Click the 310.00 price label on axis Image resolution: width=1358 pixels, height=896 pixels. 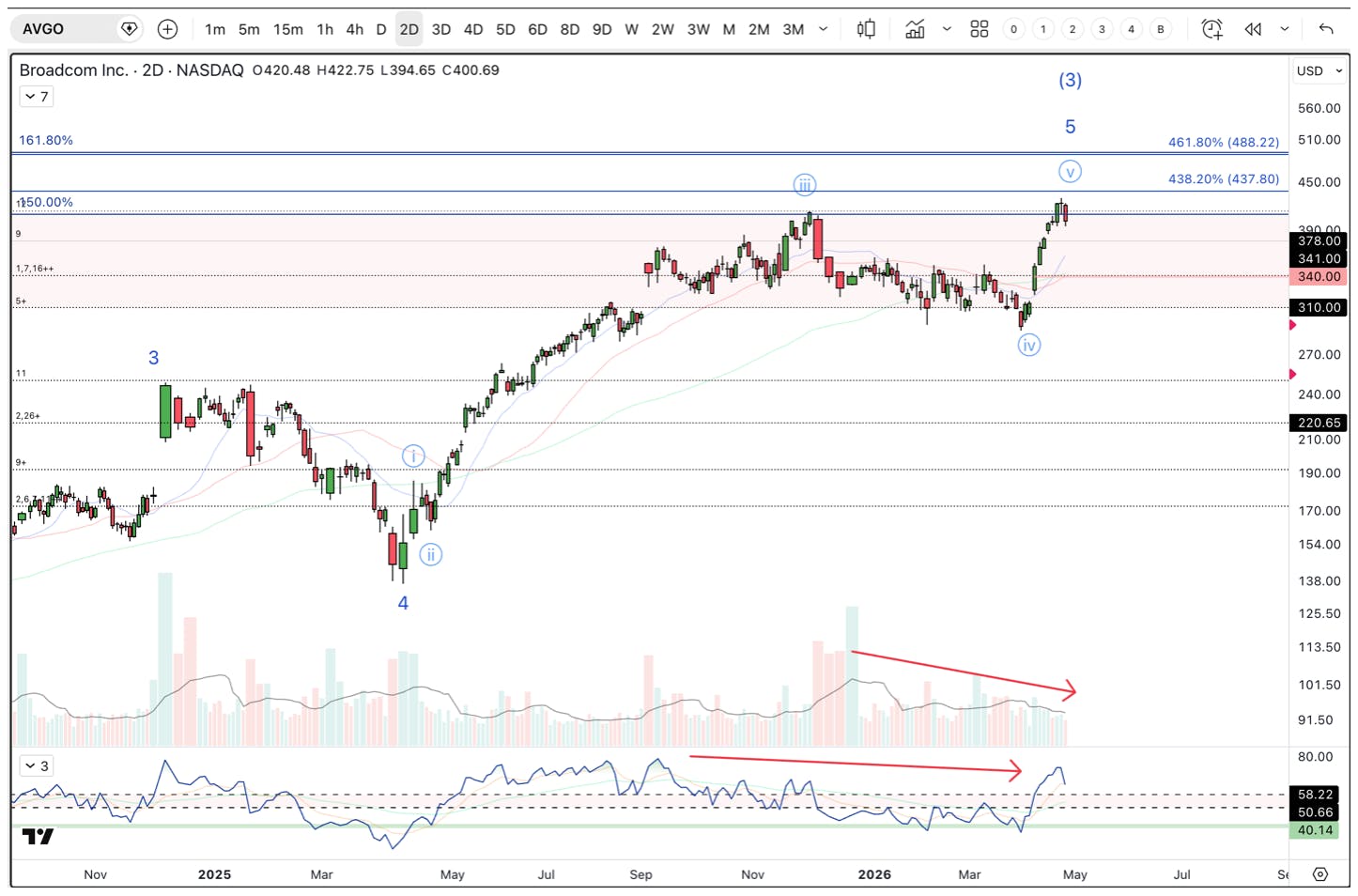[x=1319, y=308]
